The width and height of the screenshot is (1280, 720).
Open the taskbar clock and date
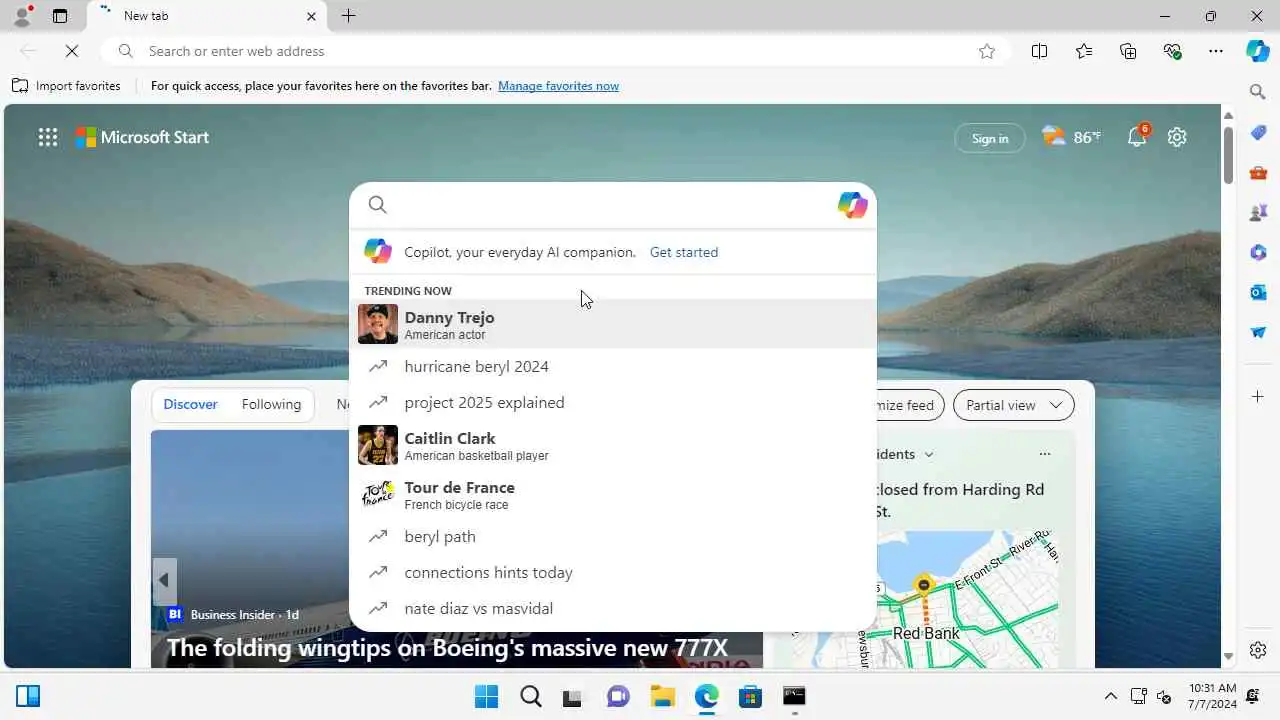point(1212,696)
